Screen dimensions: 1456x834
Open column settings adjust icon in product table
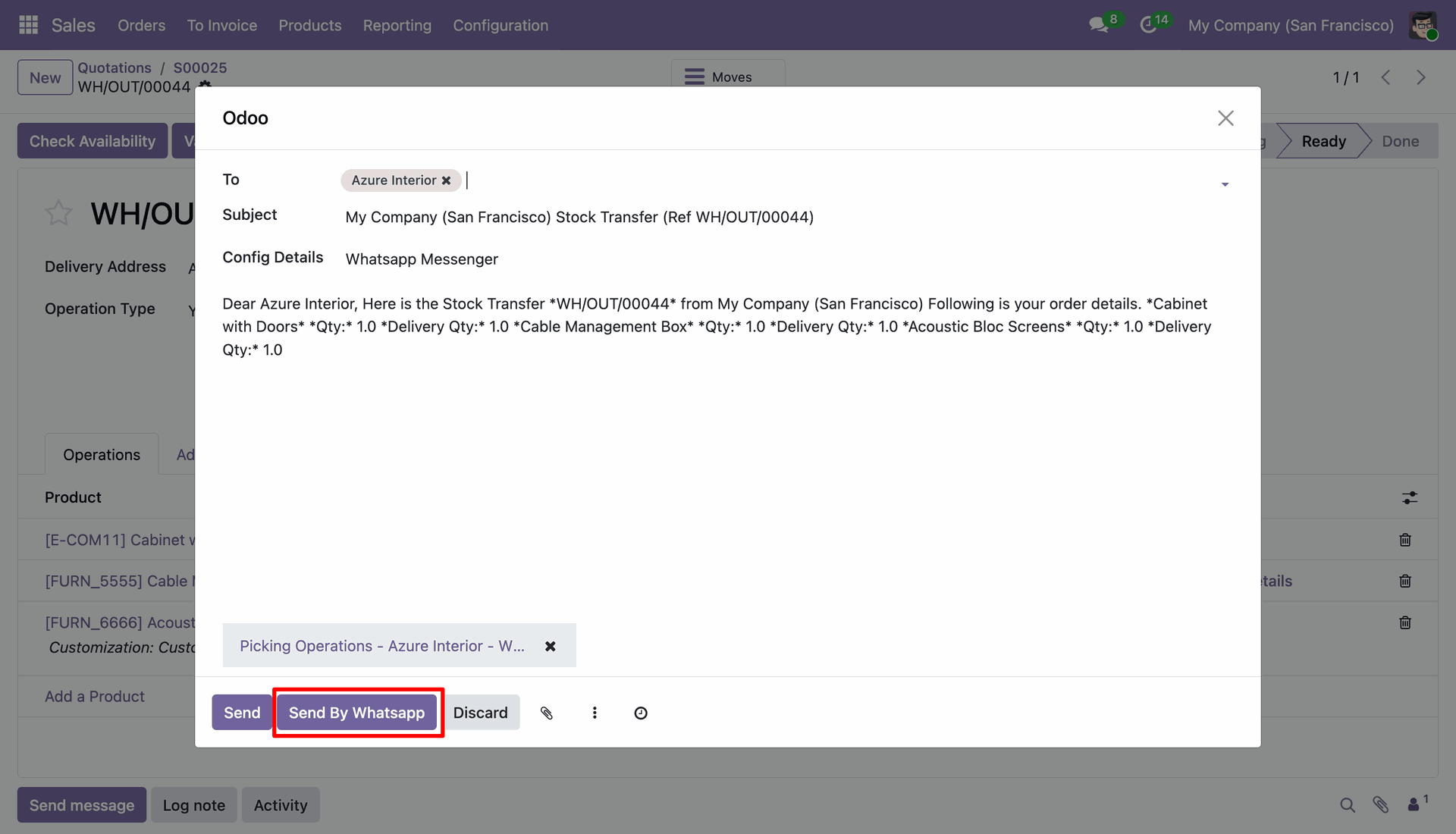pyautogui.click(x=1410, y=498)
